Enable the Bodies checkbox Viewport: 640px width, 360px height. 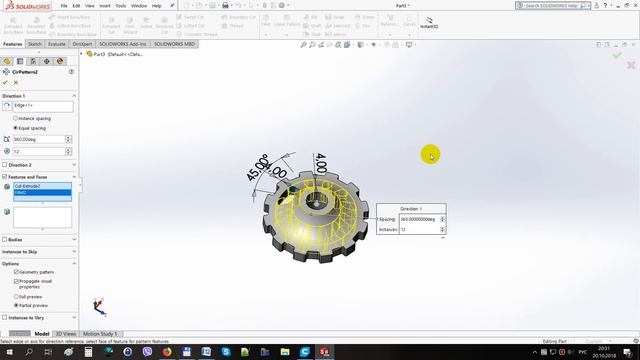pyautogui.click(x=4, y=240)
